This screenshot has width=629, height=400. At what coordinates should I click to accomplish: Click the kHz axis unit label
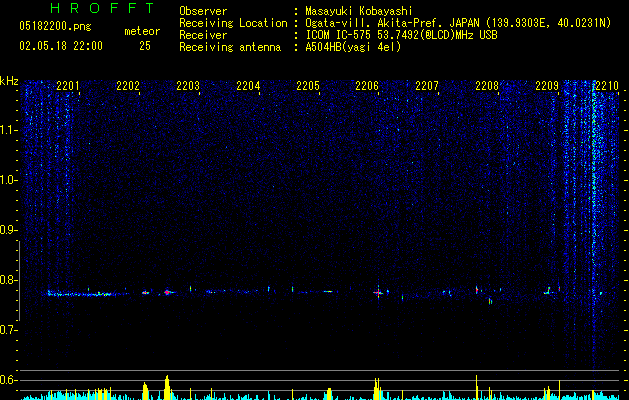tap(9, 81)
